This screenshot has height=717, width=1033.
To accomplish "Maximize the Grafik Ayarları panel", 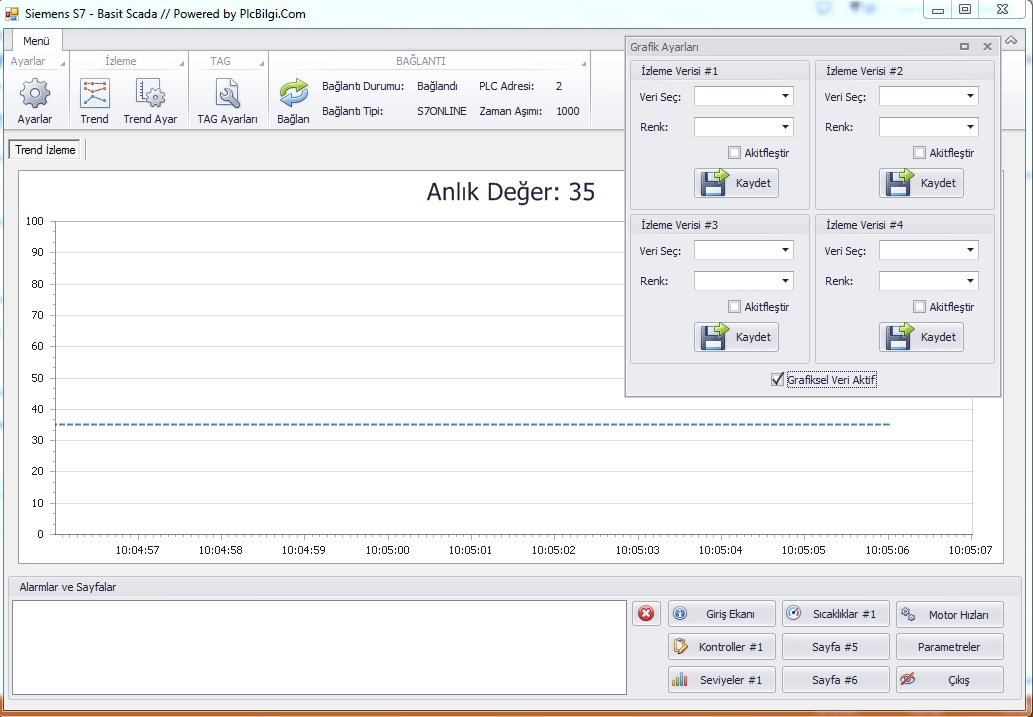I will tap(964, 47).
